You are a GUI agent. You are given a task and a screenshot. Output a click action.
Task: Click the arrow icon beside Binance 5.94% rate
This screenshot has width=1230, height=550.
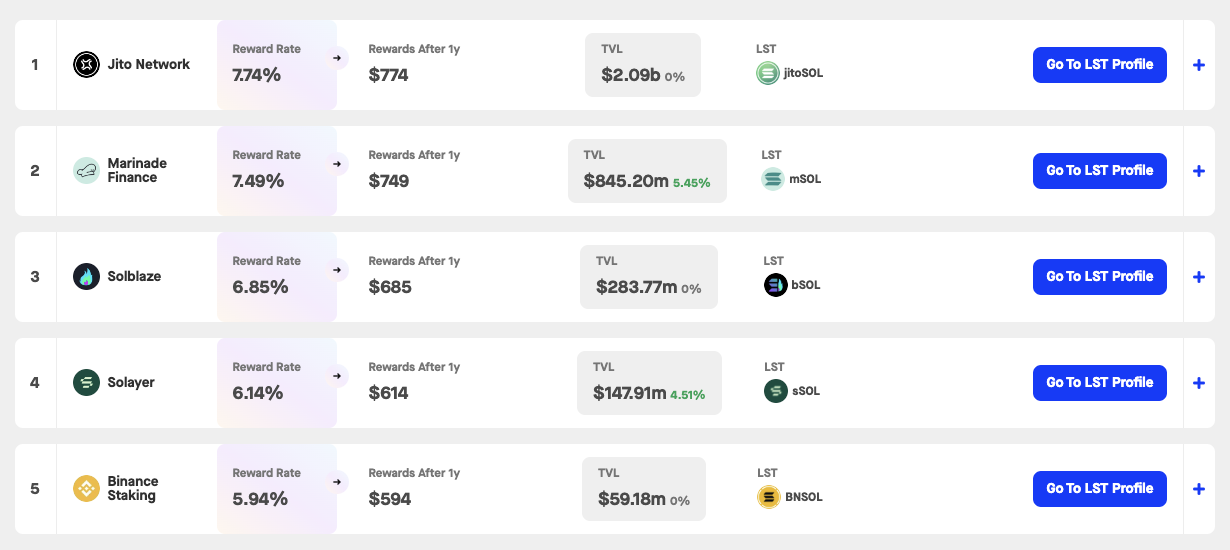click(337, 482)
